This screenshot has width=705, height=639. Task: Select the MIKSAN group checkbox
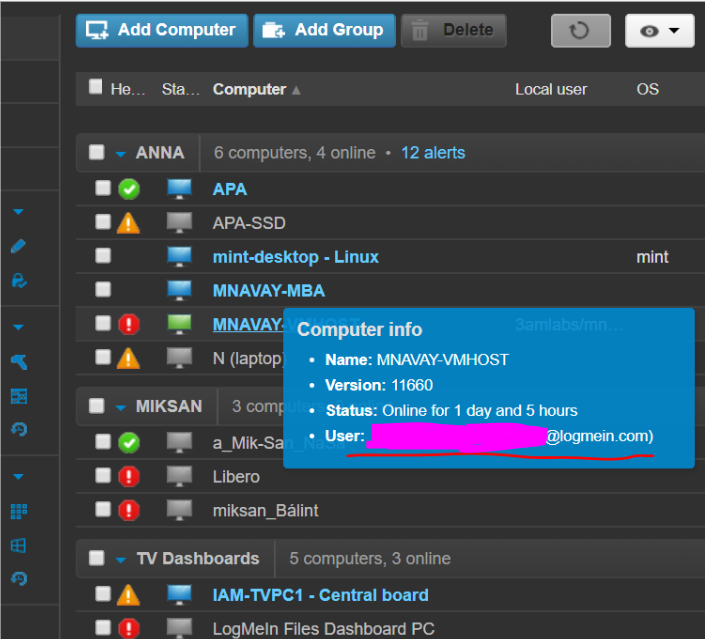point(97,406)
